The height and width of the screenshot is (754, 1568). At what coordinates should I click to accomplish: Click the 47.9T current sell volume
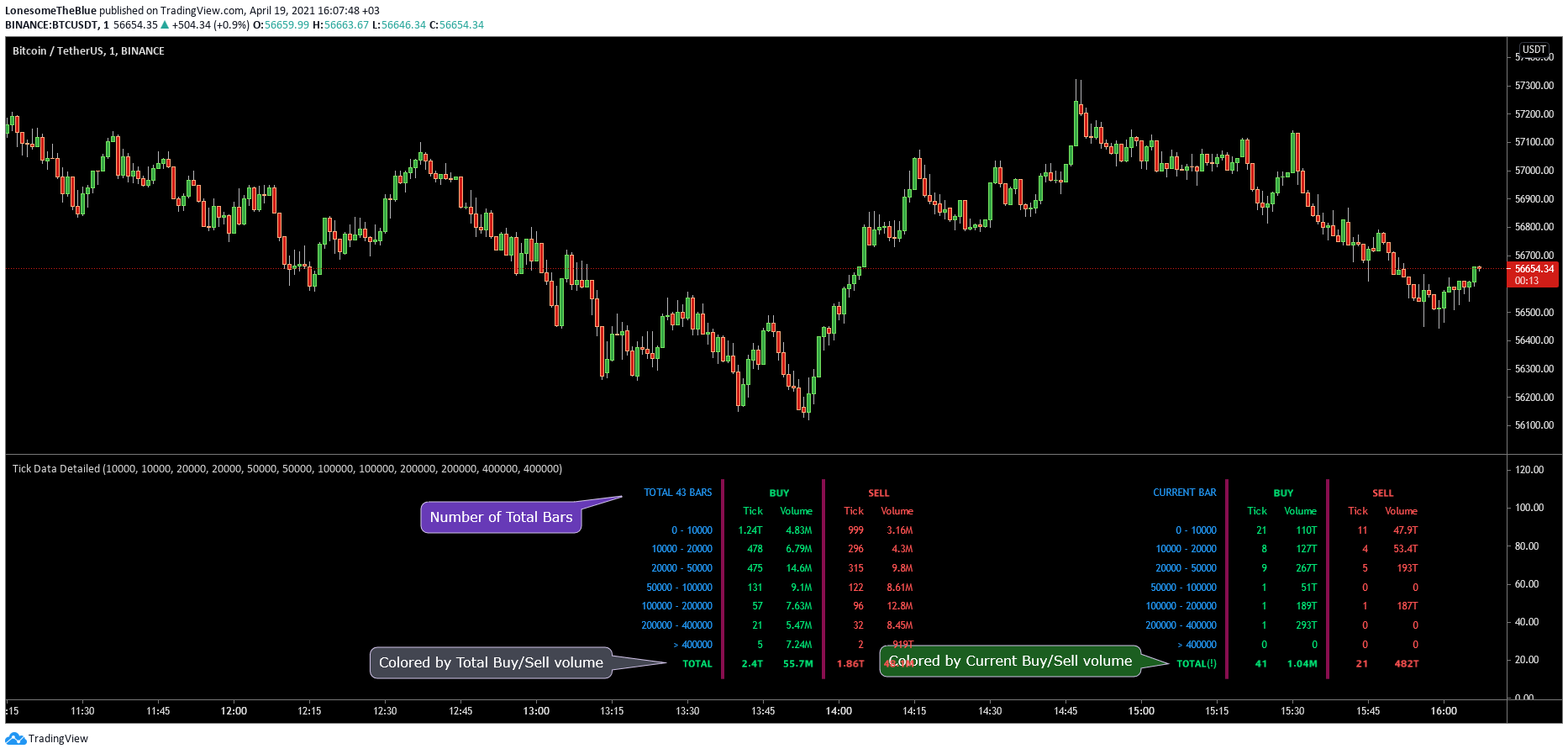(1405, 530)
